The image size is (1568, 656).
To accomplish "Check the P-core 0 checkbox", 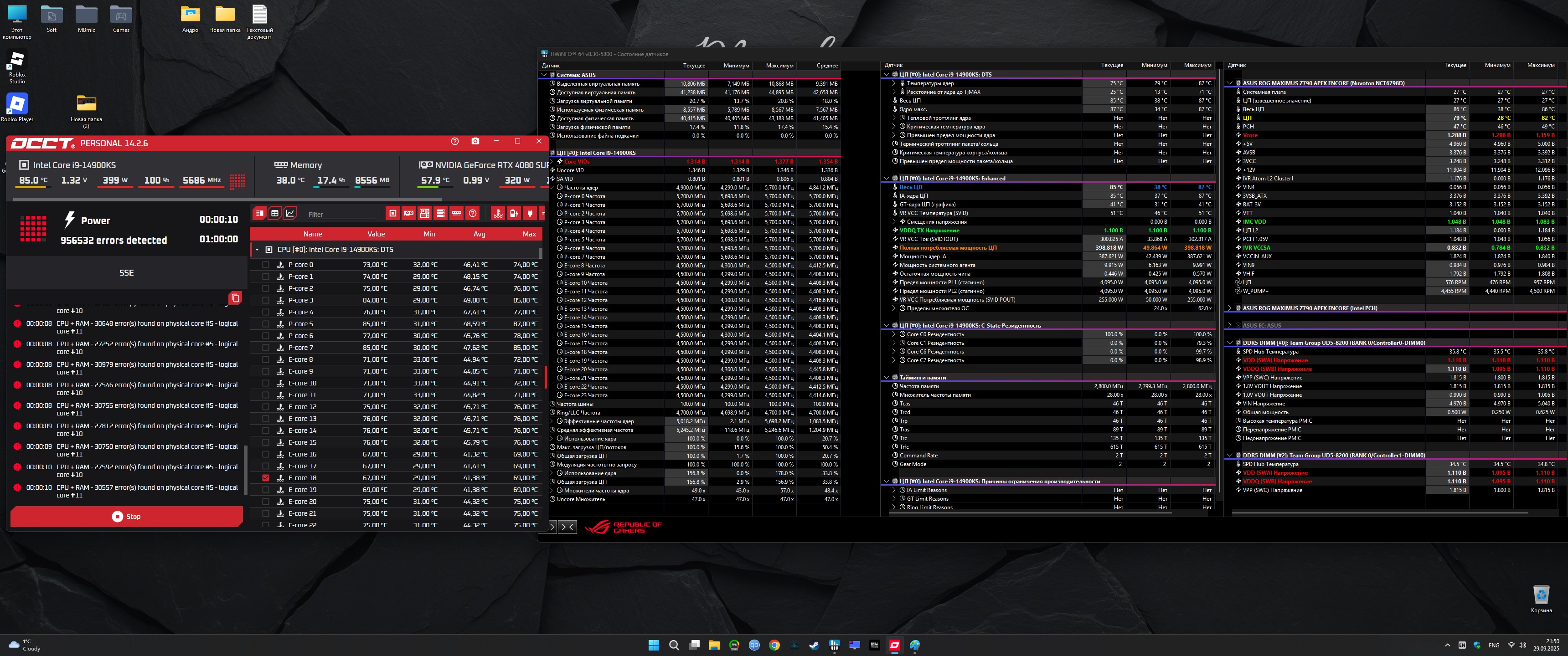I will (x=265, y=265).
